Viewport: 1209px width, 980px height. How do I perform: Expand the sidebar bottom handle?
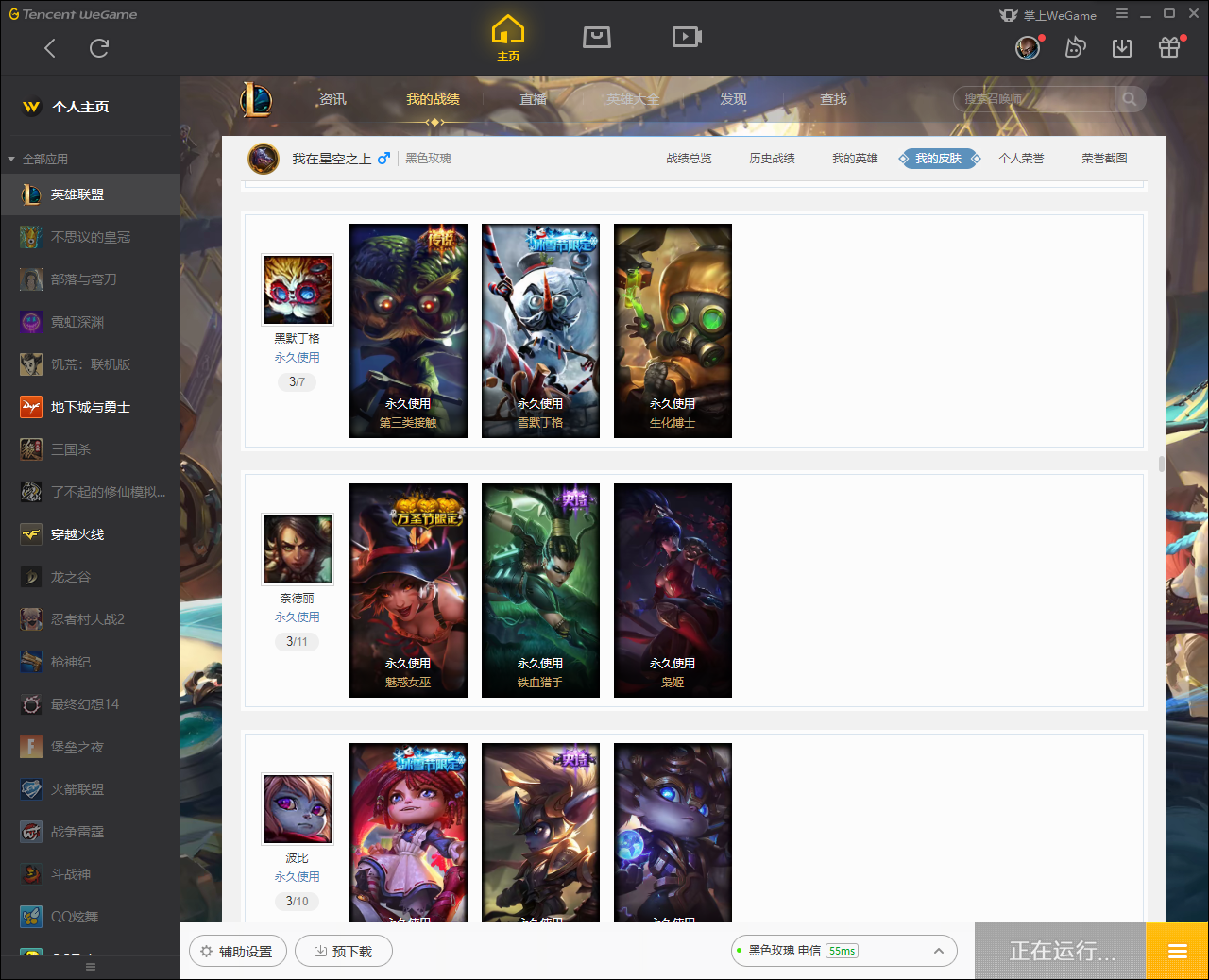tap(91, 967)
